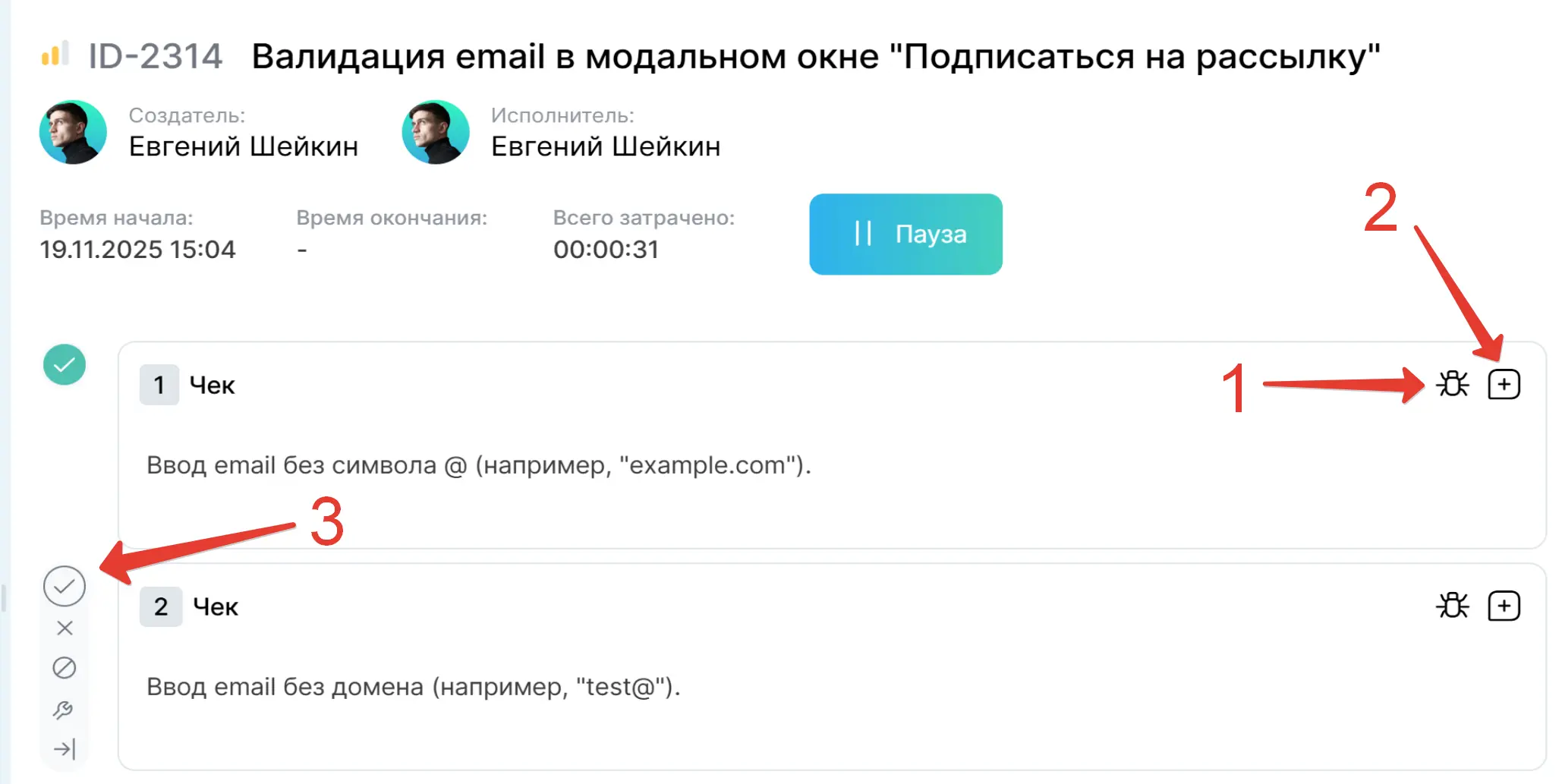Toggle the green passed status on step 1
This screenshot has height=784, width=1562.
[65, 364]
